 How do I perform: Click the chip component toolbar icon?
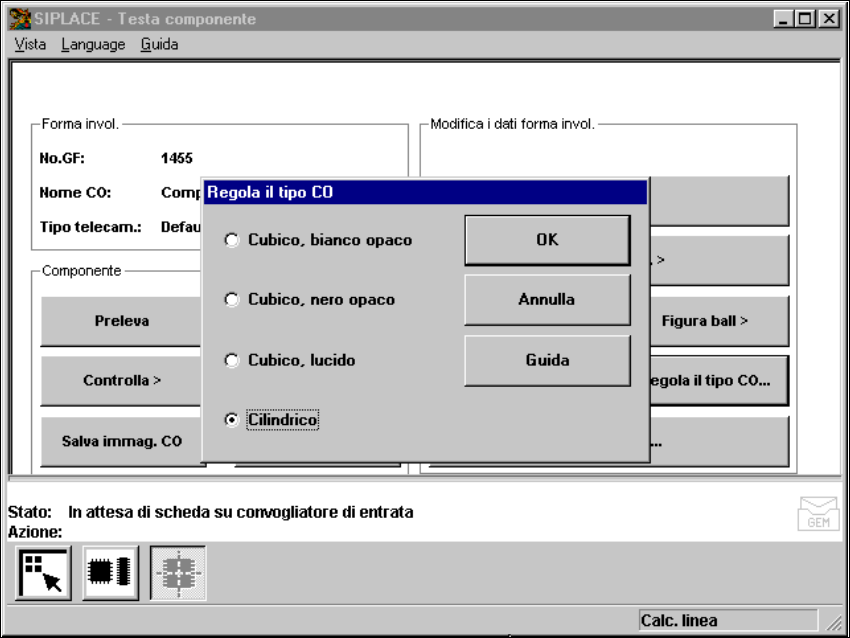pyautogui.click(x=111, y=572)
